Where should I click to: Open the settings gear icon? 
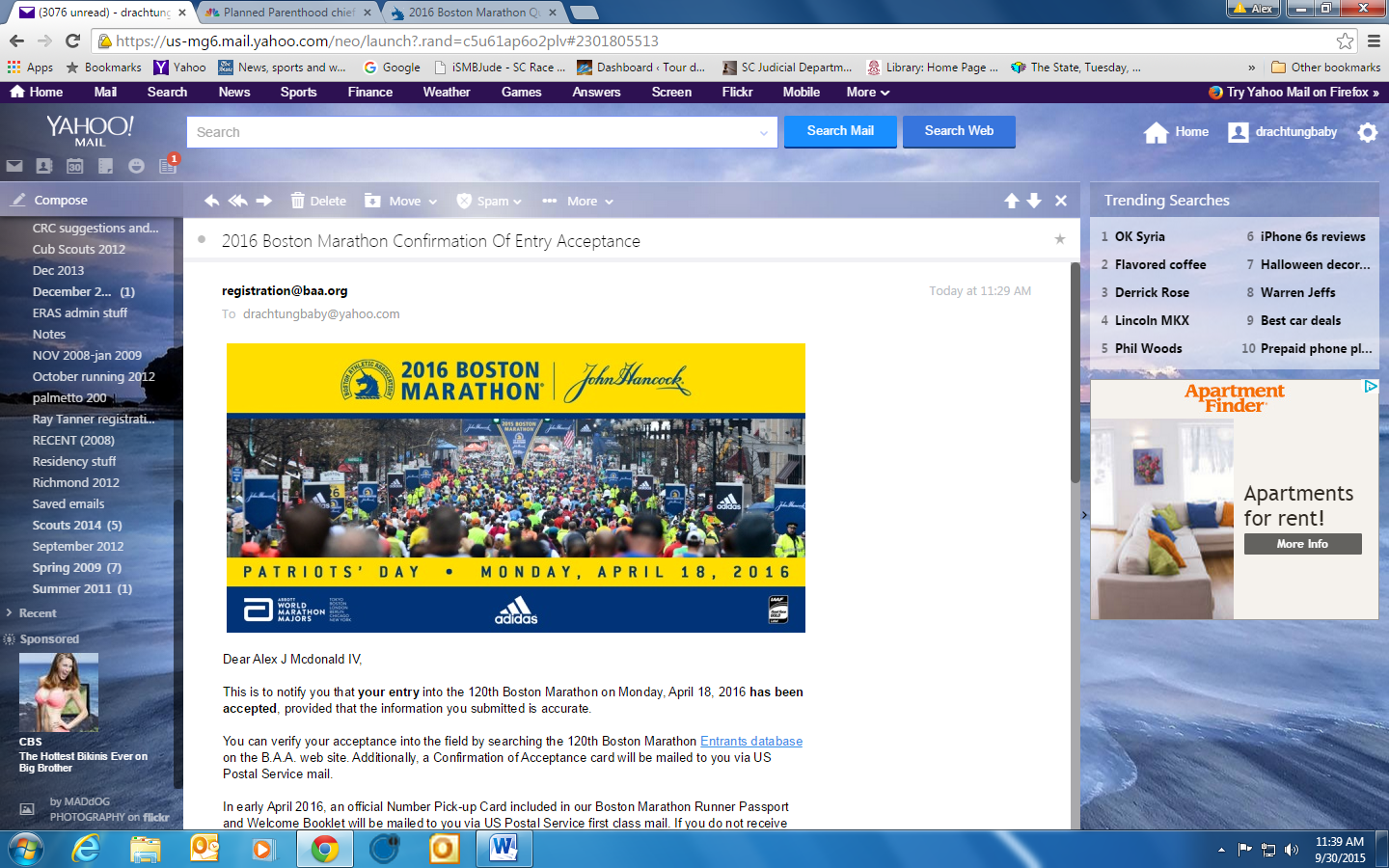point(1368,132)
